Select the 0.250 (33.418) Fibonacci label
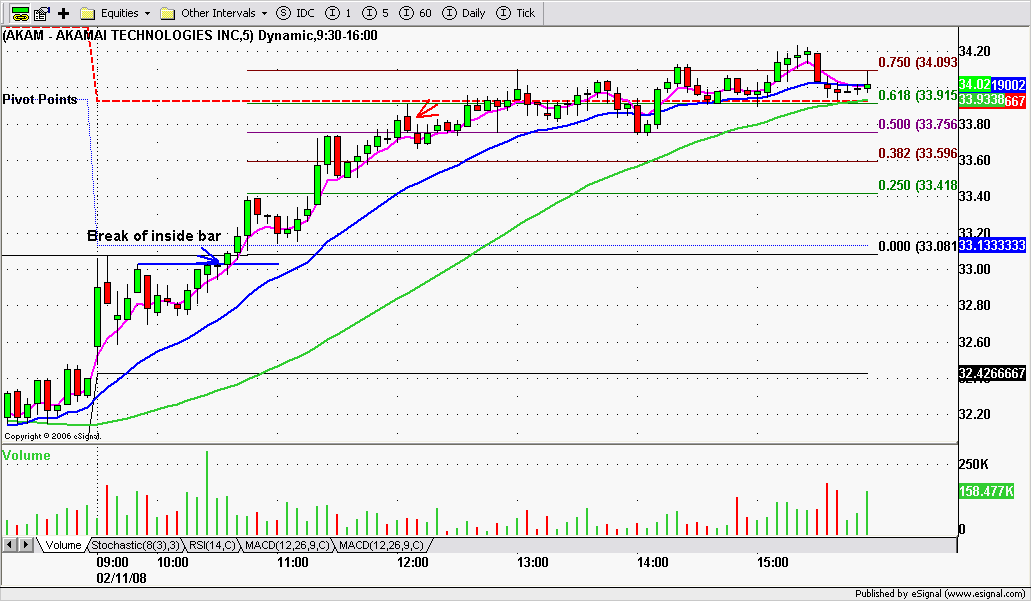 [918, 185]
